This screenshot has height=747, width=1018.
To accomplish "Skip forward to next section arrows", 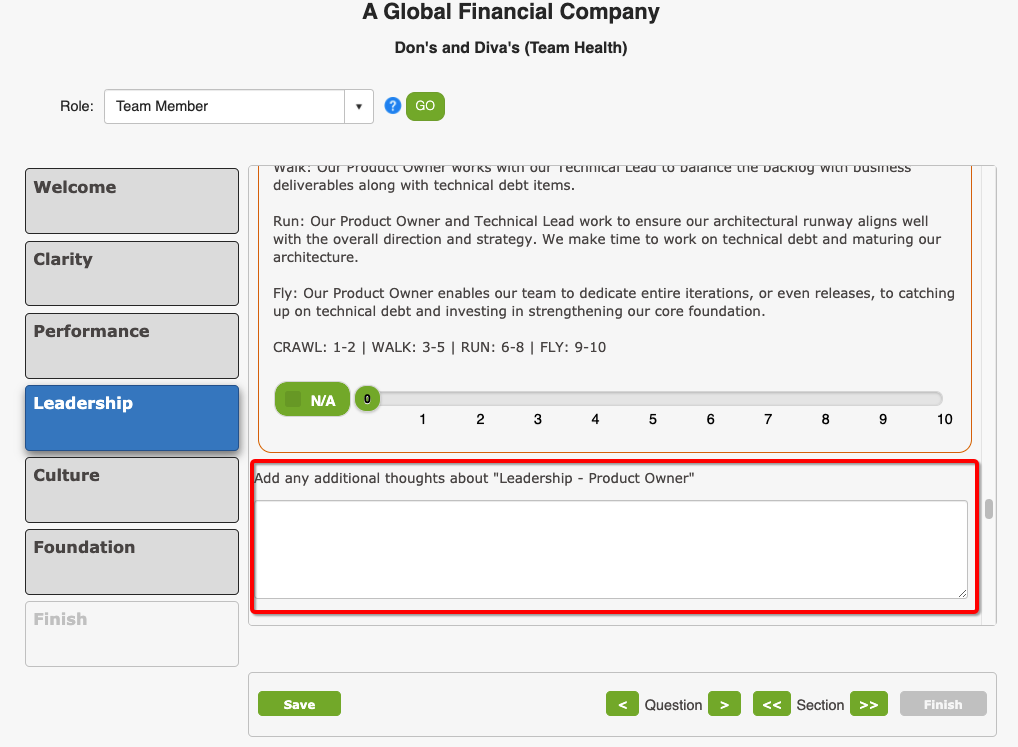I will click(869, 704).
